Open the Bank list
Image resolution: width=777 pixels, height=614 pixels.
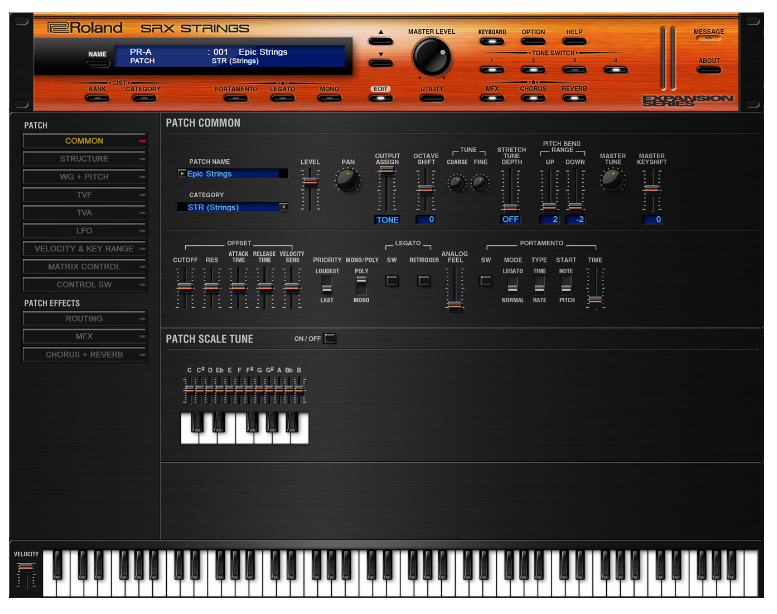97,98
